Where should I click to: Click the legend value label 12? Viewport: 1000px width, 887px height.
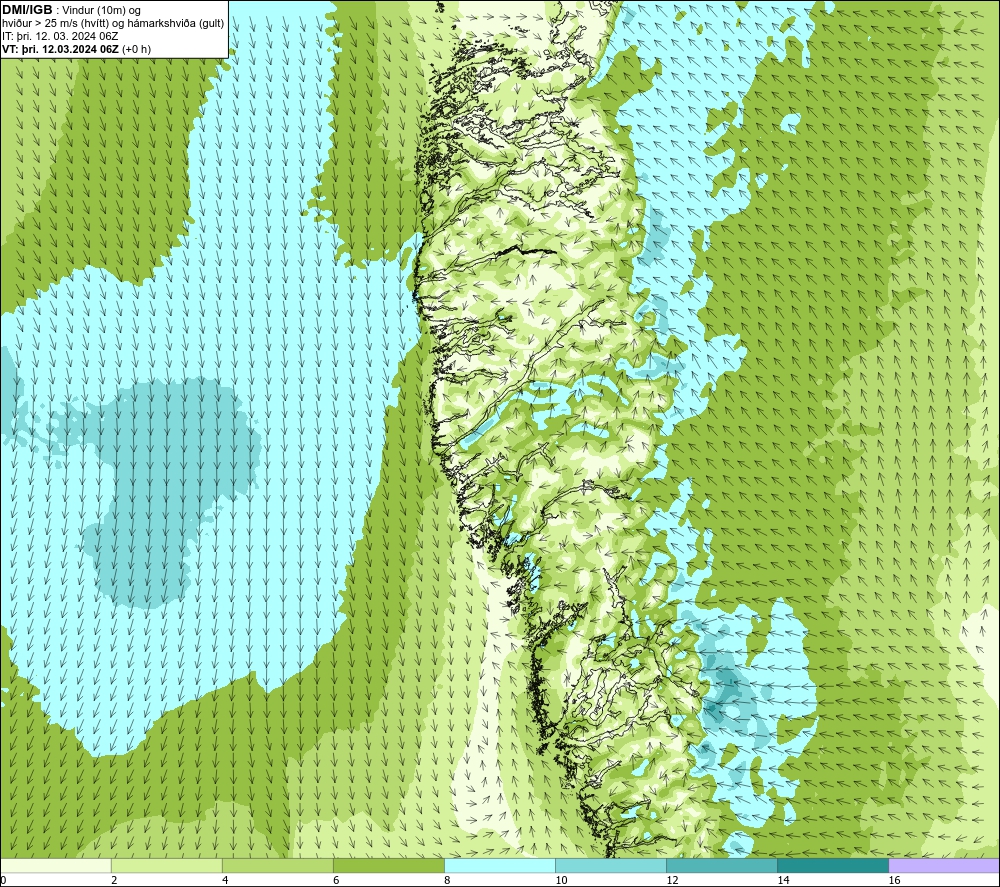tap(672, 881)
